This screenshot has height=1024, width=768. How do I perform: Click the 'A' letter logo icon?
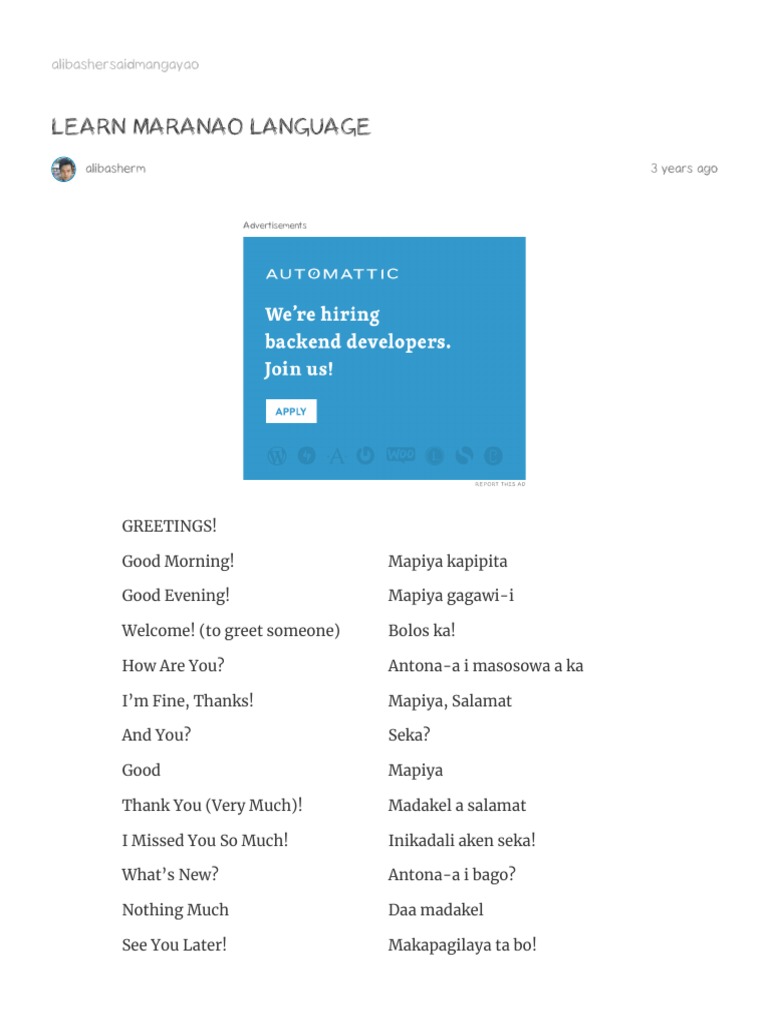[337, 456]
